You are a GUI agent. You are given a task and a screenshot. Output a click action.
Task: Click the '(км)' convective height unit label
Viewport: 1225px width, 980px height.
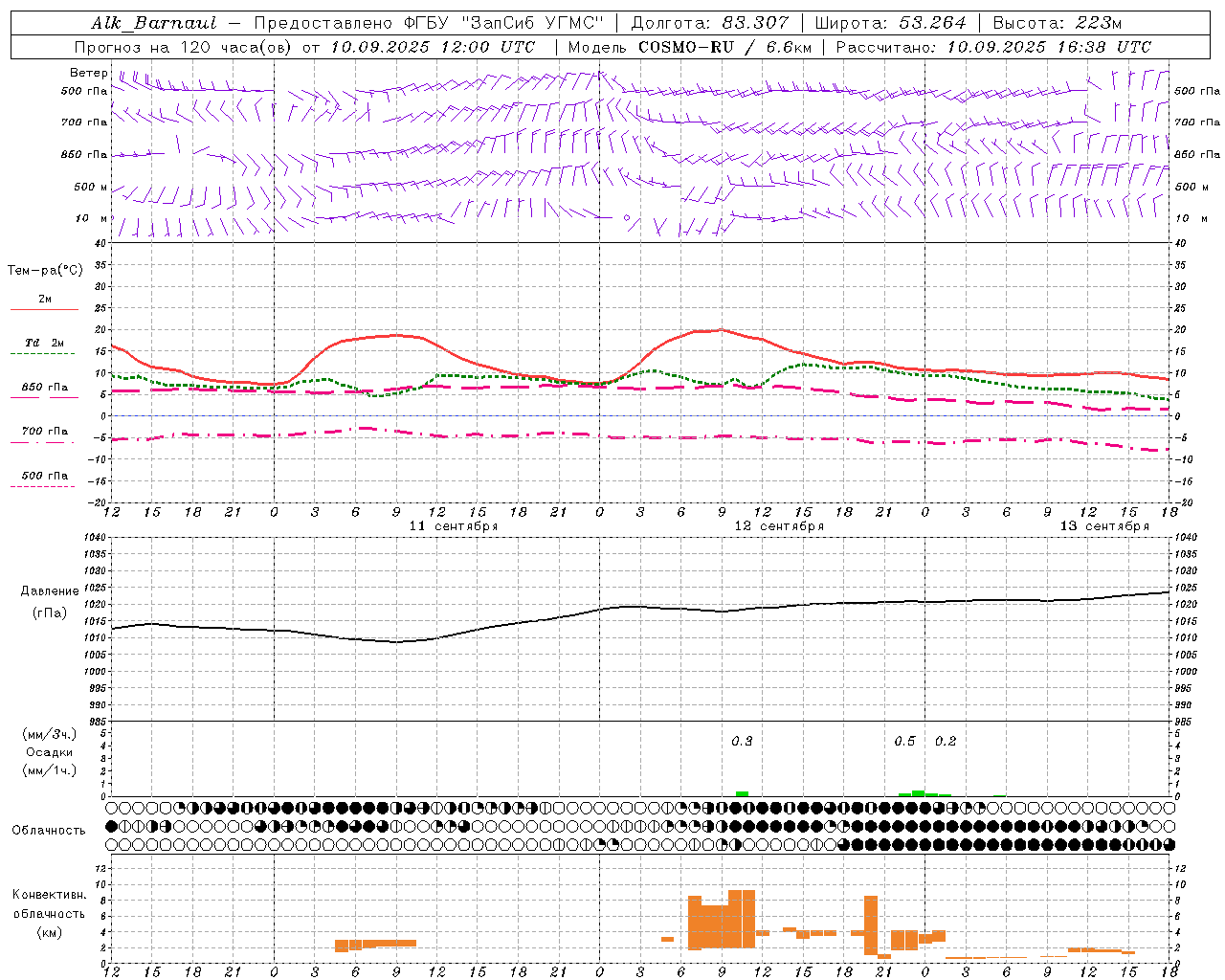(x=49, y=932)
